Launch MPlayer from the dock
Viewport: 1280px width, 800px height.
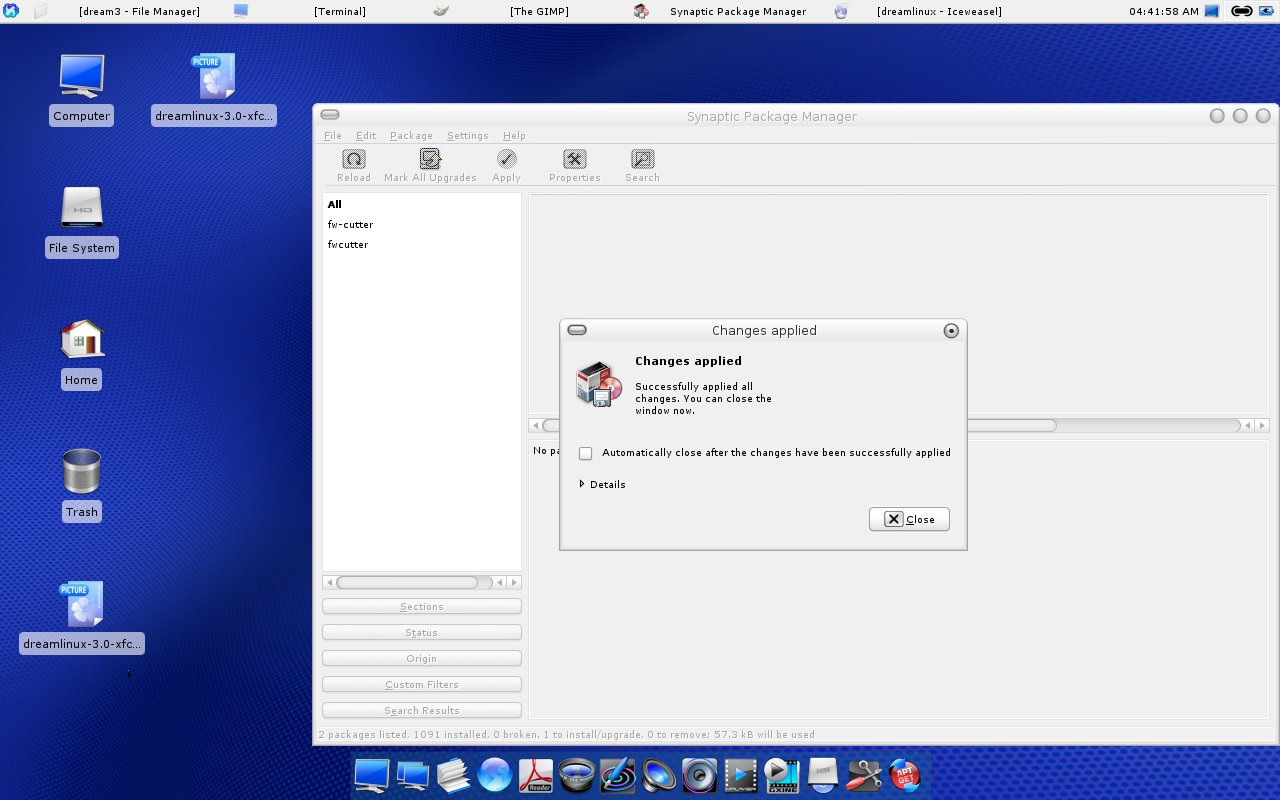pos(741,774)
